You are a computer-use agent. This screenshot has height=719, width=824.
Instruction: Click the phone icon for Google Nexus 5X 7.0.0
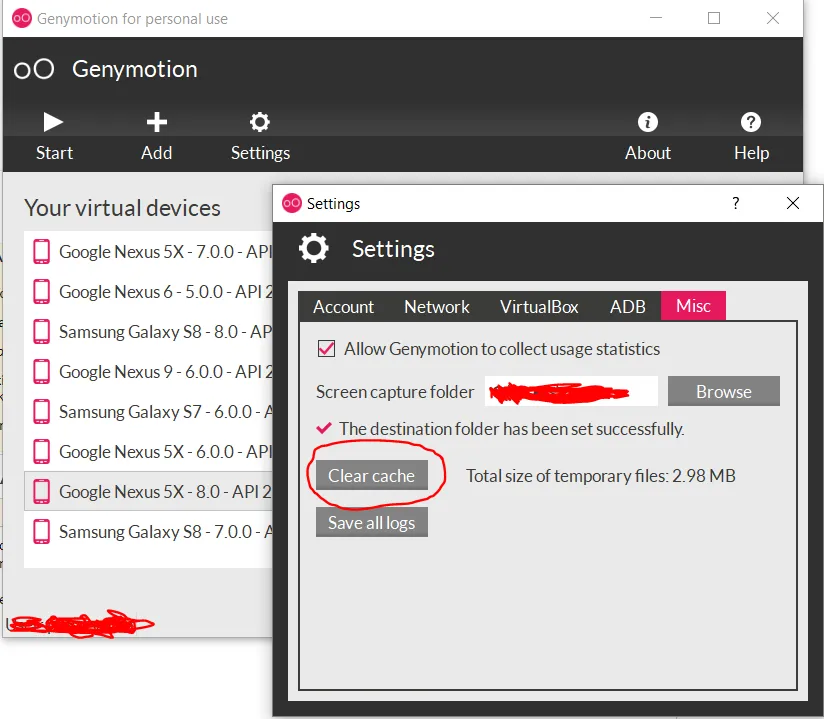[x=42, y=251]
